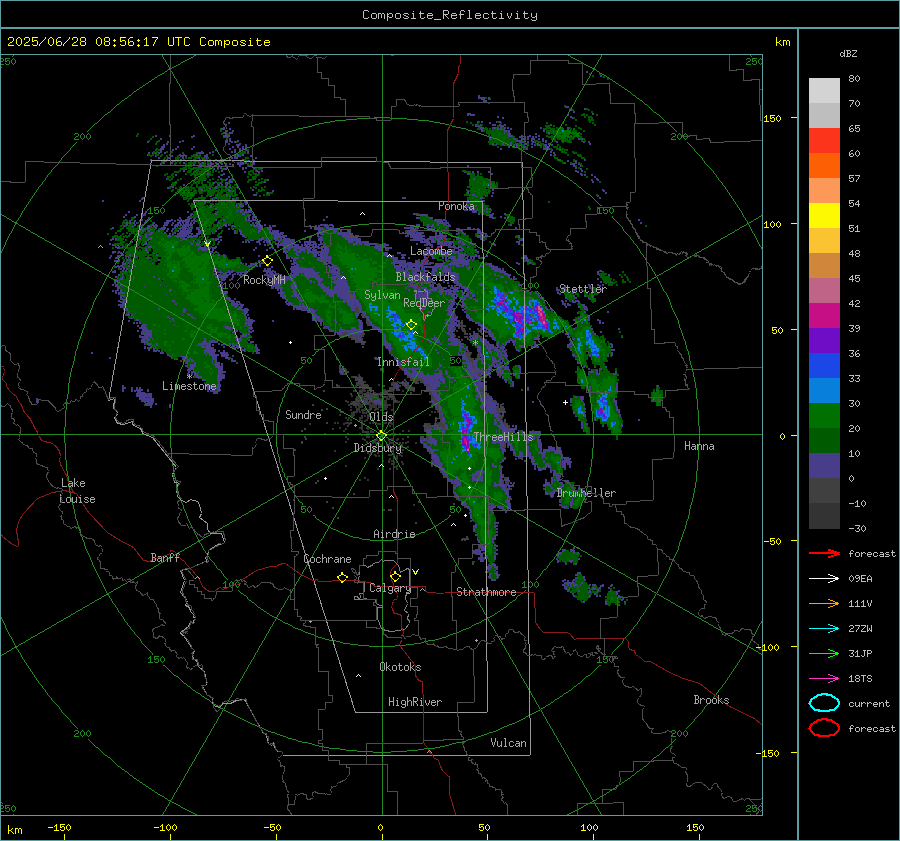The height and width of the screenshot is (841, 900).
Task: Pick the -30 to -10 dBZ dark gray swatch
Action: (x=824, y=516)
